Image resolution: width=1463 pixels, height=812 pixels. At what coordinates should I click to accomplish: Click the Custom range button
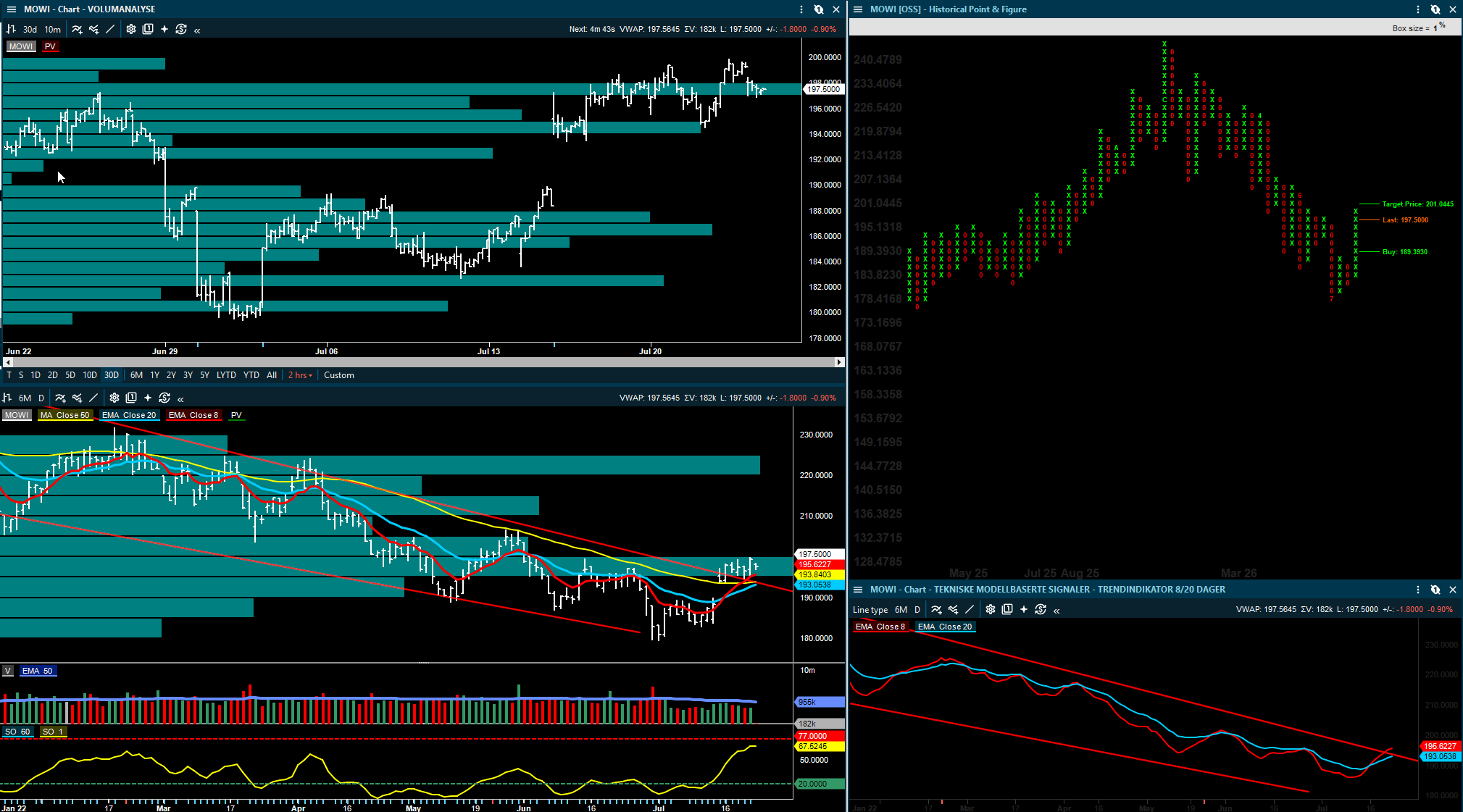pyautogui.click(x=339, y=375)
